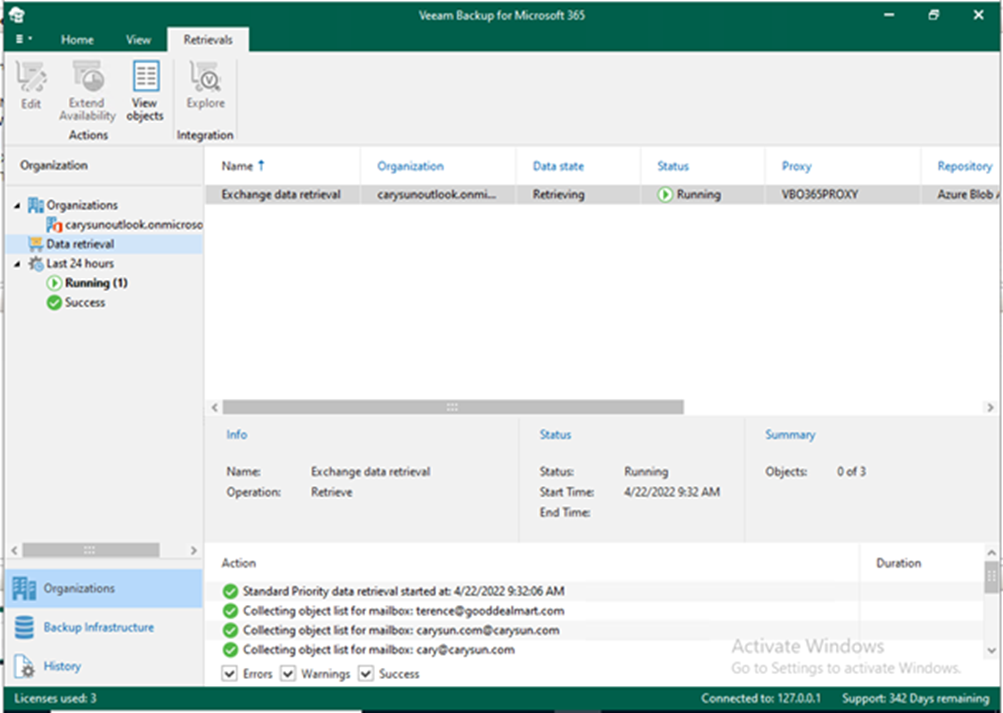
Task: Select the Exchange data retrieval row
Action: [602, 194]
